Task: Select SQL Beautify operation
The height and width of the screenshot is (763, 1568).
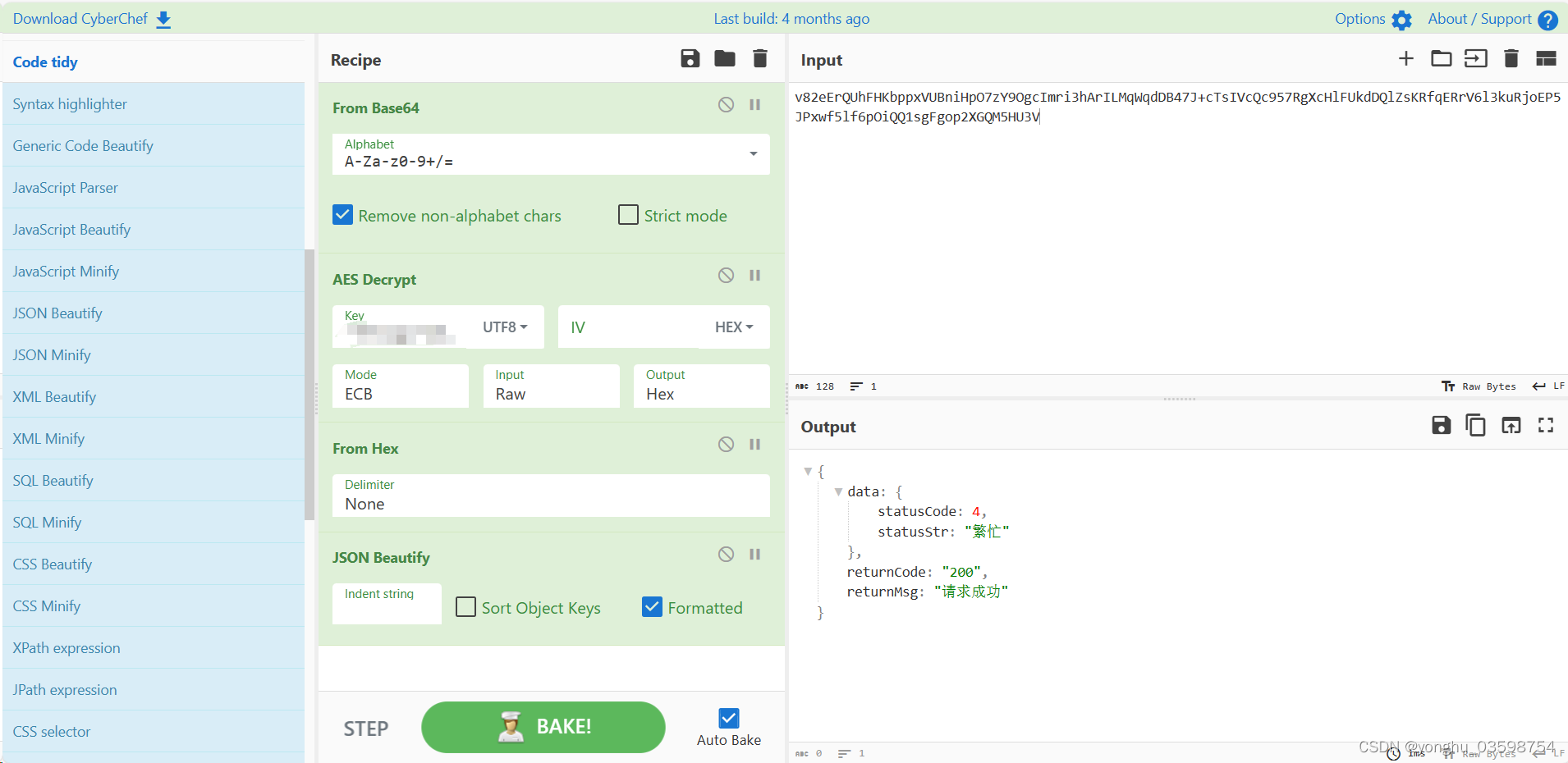Action: click(154, 481)
